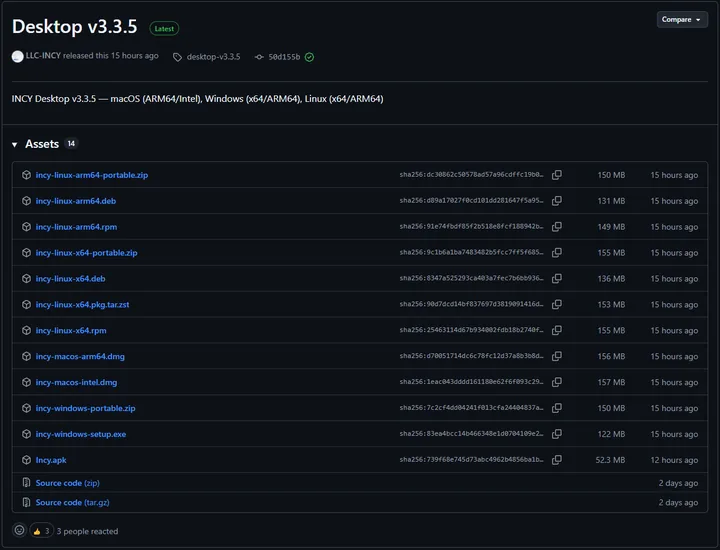The height and width of the screenshot is (550, 720).
Task: Click the sha256 text for incy-macos-intel.dmg
Action: click(471, 382)
